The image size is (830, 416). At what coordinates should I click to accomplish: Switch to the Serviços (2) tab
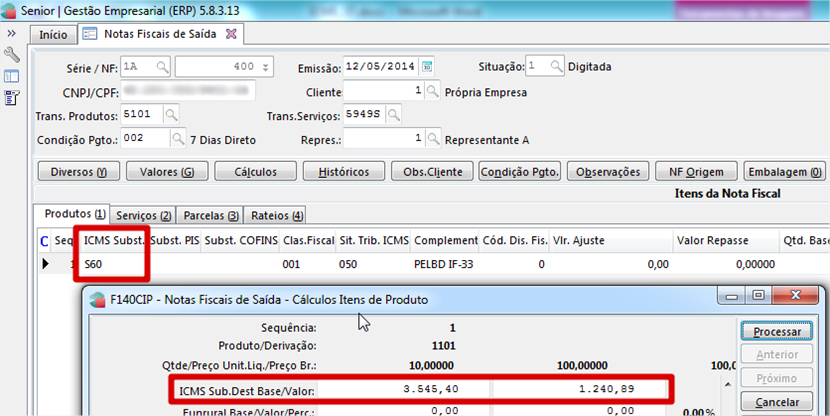(x=143, y=215)
